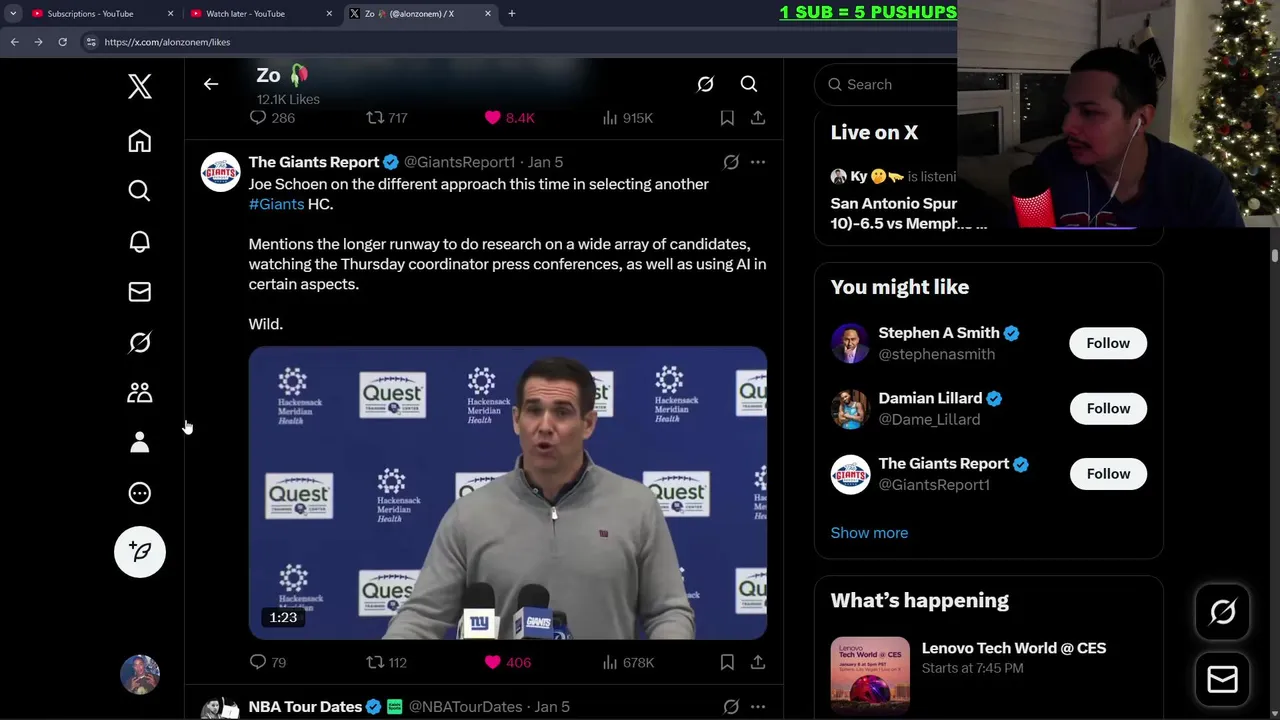Reply to the Giants Report post

(x=268, y=662)
